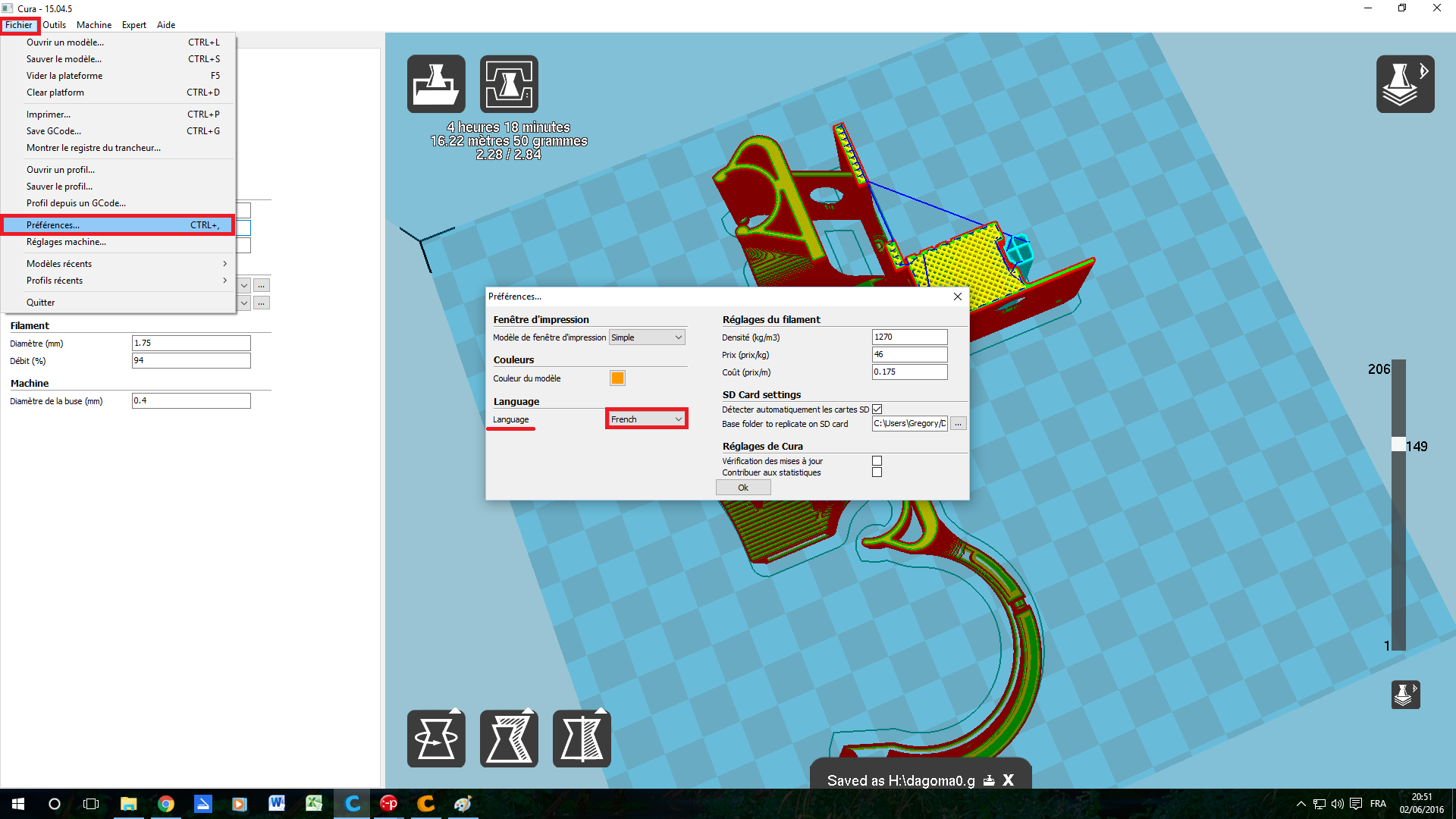Click the Load model icon
Viewport: 1456px width, 819px height.
[x=436, y=84]
